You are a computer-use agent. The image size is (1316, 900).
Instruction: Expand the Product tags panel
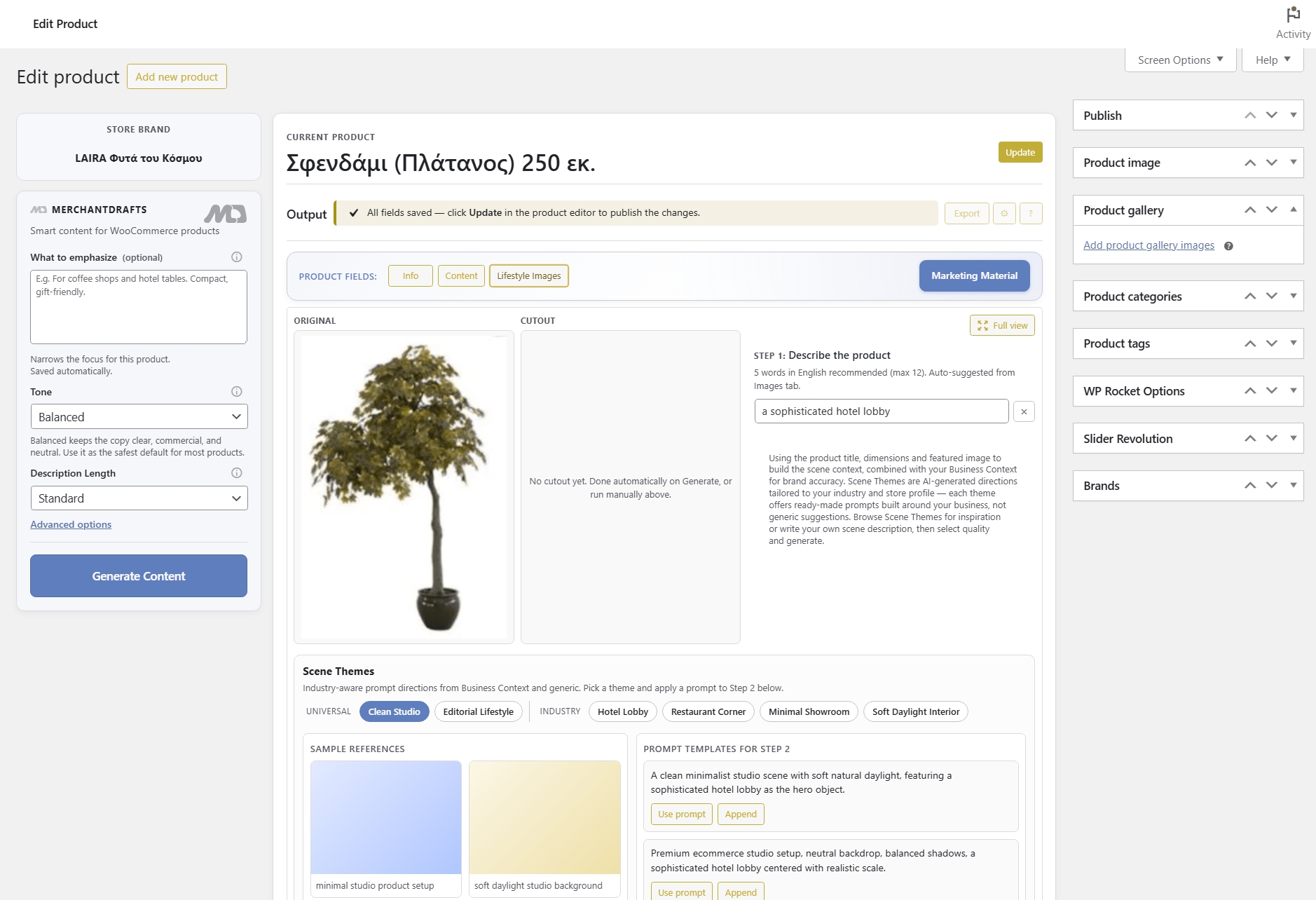[x=1294, y=343]
